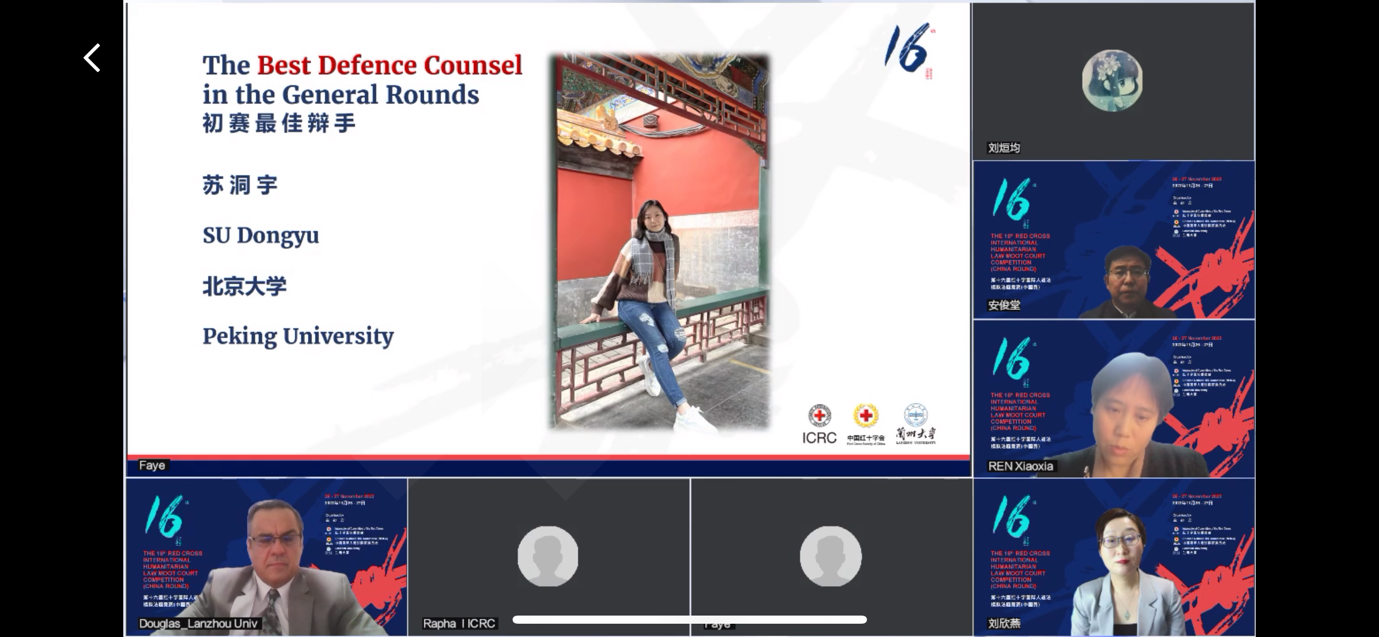Select the Rapha l ICRC placeholder avatar
The width and height of the screenshot is (1379, 637).
[548, 556]
